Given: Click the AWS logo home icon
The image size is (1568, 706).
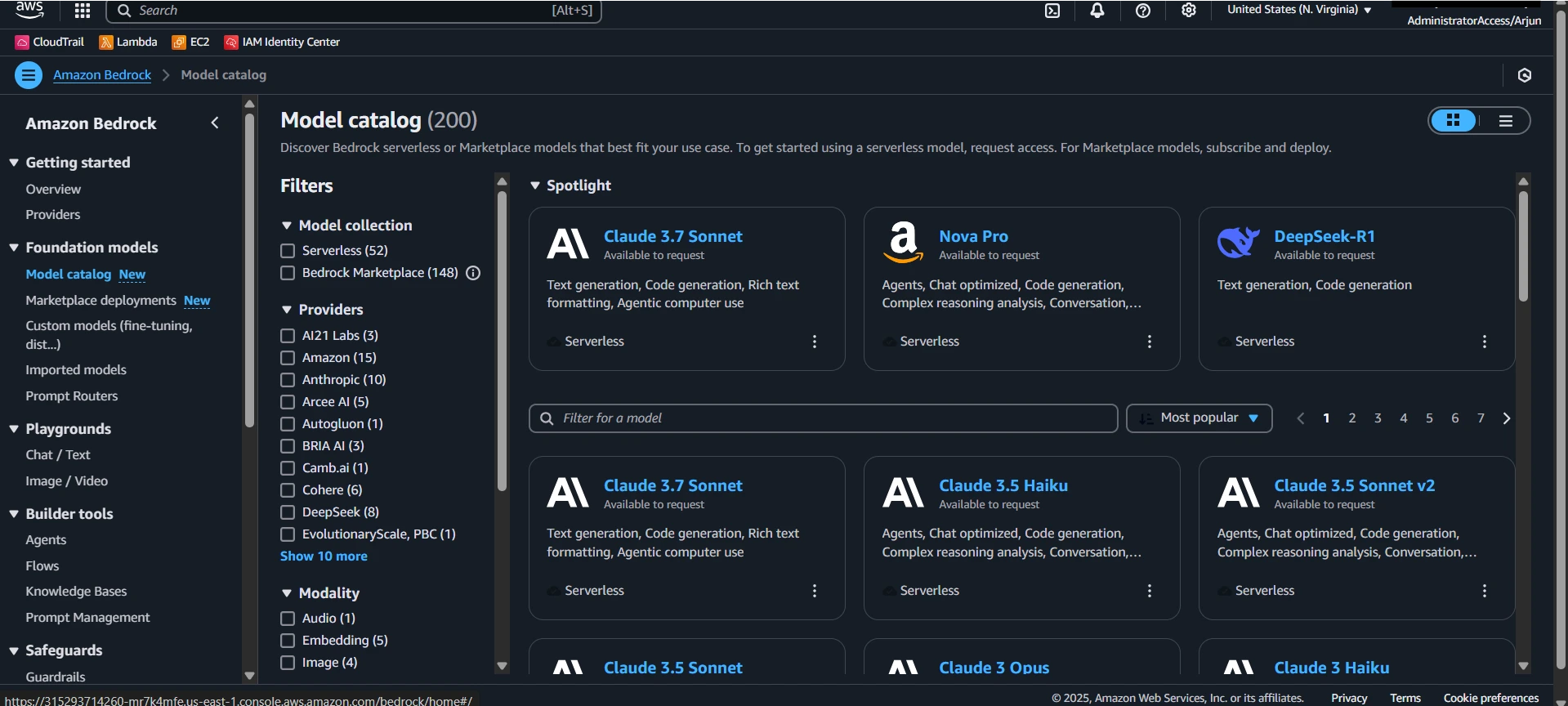Looking at the screenshot, I should (30, 10).
